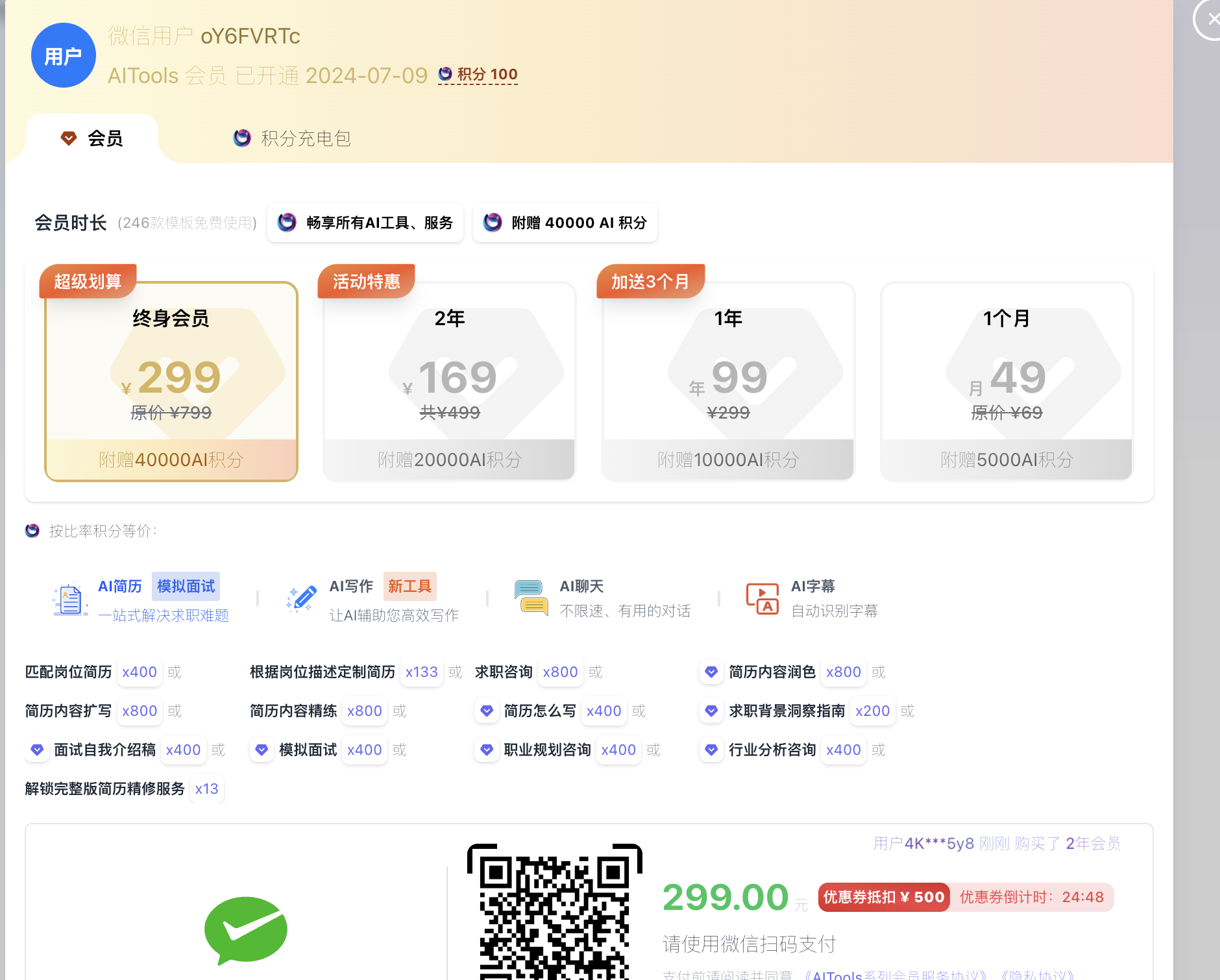The height and width of the screenshot is (980, 1220).
Task: Open the AITools系列会员服务协议 link
Action: [894, 975]
